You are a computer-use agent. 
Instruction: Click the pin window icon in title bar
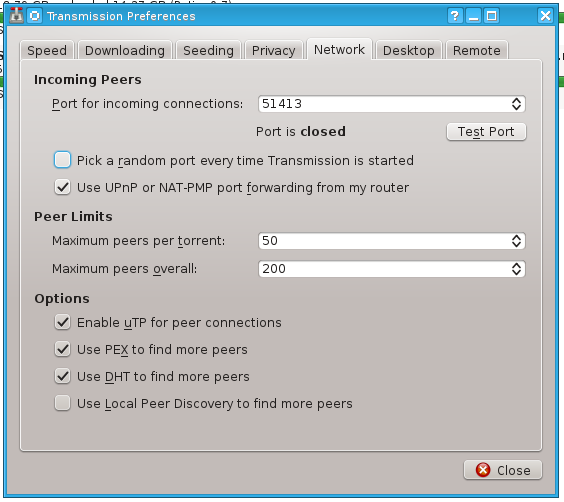tap(35, 16)
